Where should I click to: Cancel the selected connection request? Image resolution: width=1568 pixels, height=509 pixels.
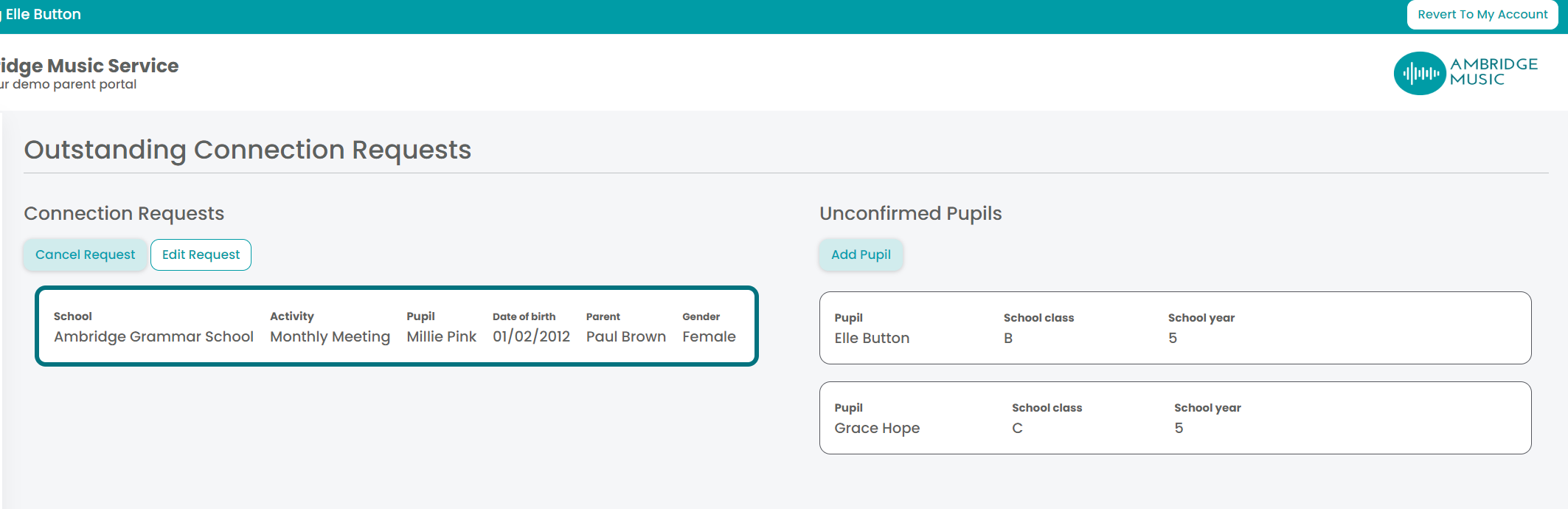click(x=85, y=254)
